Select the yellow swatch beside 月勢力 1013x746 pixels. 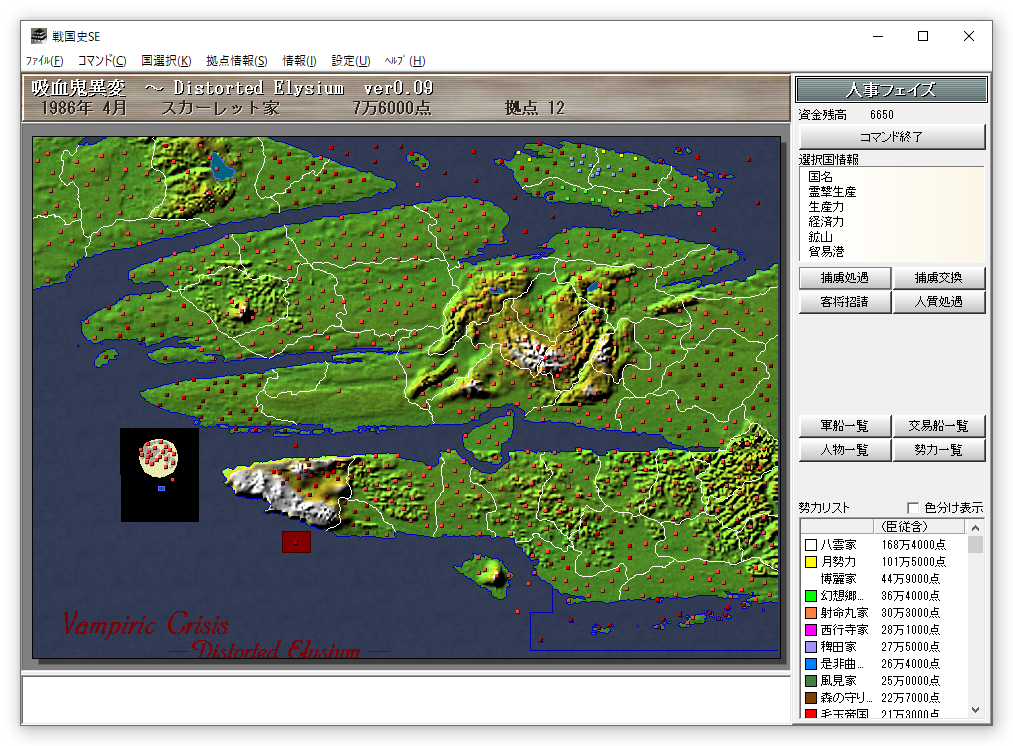click(811, 562)
